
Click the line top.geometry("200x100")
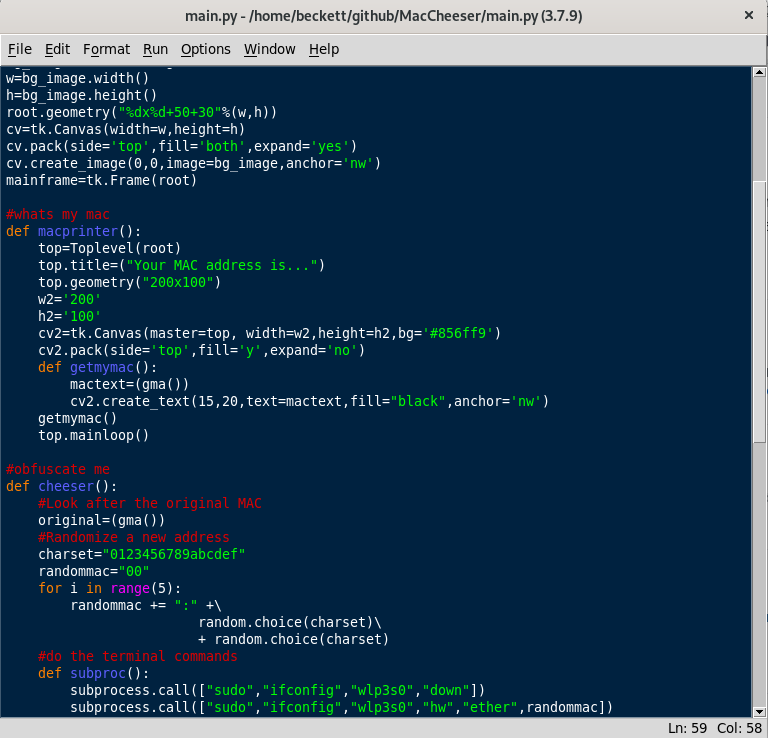[130, 283]
